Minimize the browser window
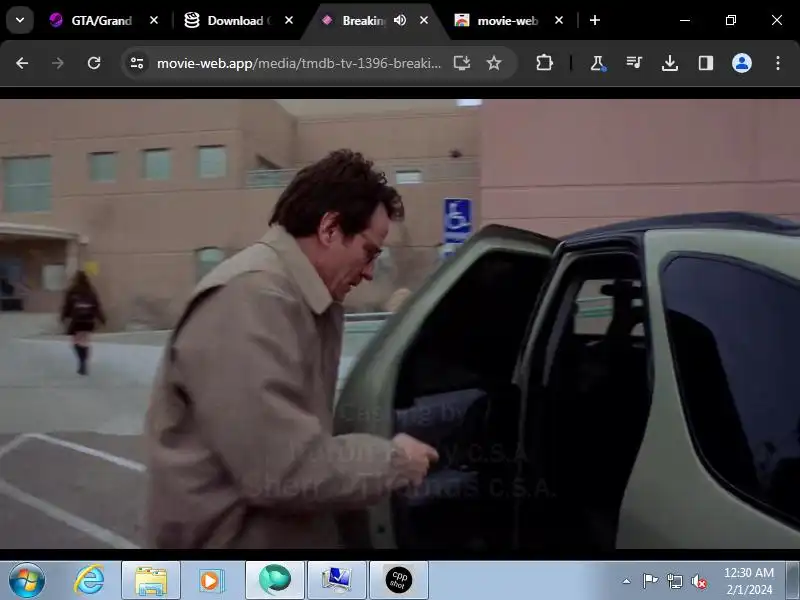Viewport: 800px width, 600px height. tap(685, 20)
